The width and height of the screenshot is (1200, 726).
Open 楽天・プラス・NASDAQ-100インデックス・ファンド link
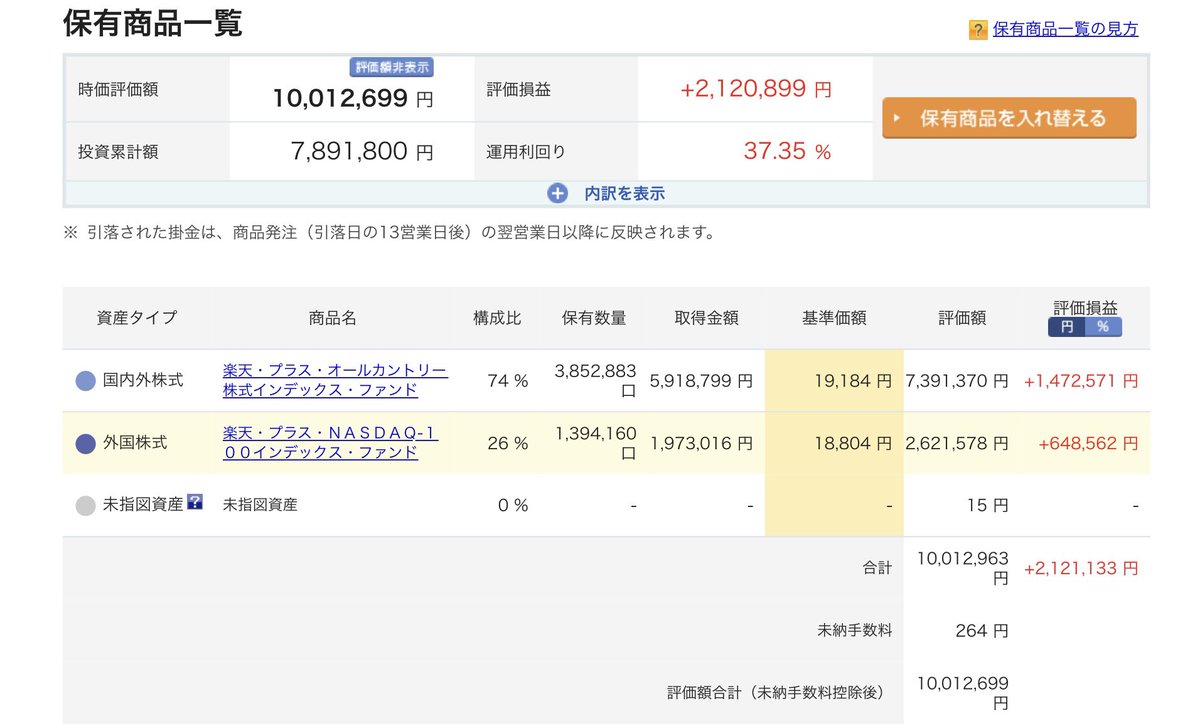(330, 442)
